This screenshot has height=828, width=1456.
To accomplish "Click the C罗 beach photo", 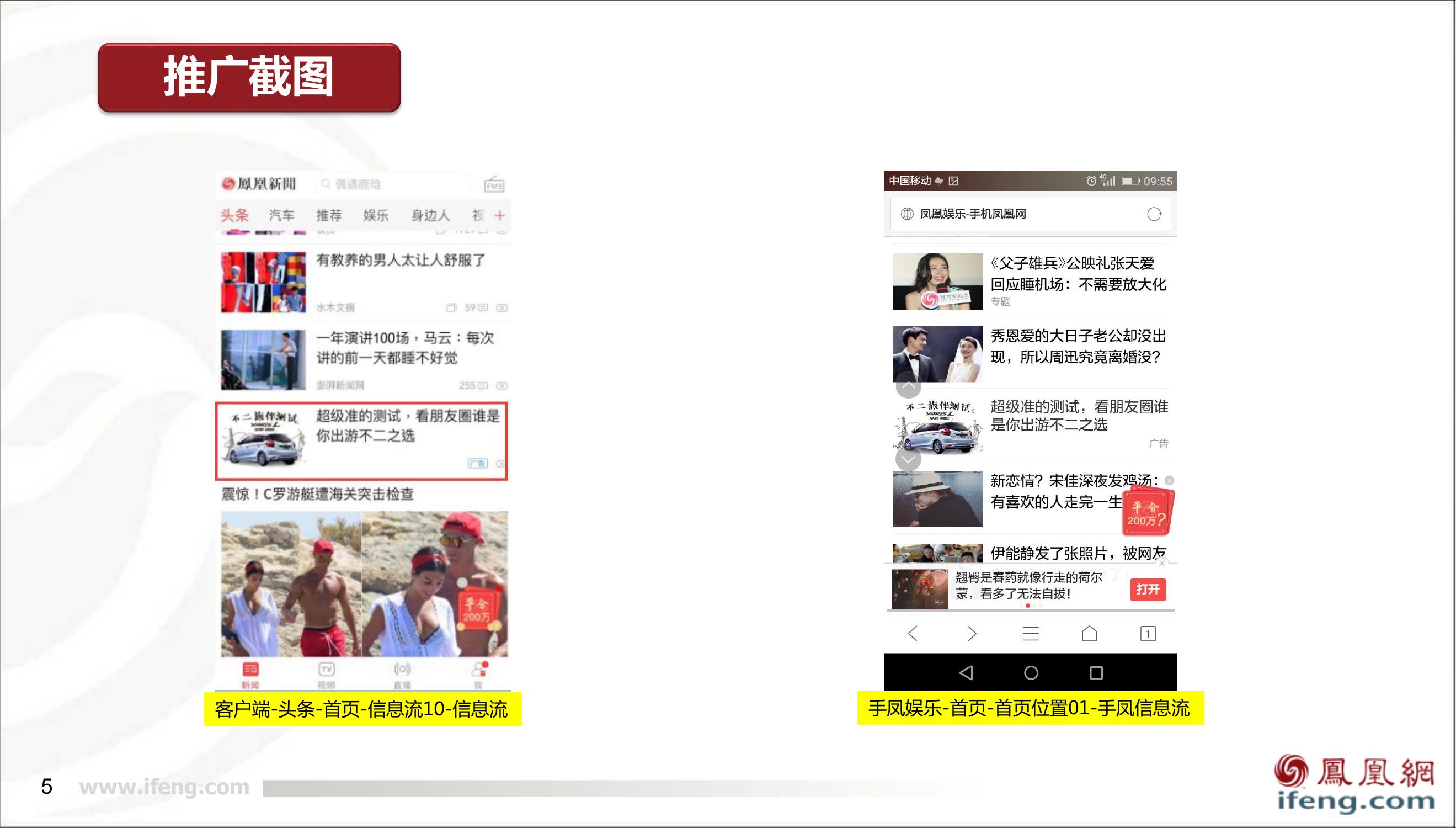I will pos(364,584).
